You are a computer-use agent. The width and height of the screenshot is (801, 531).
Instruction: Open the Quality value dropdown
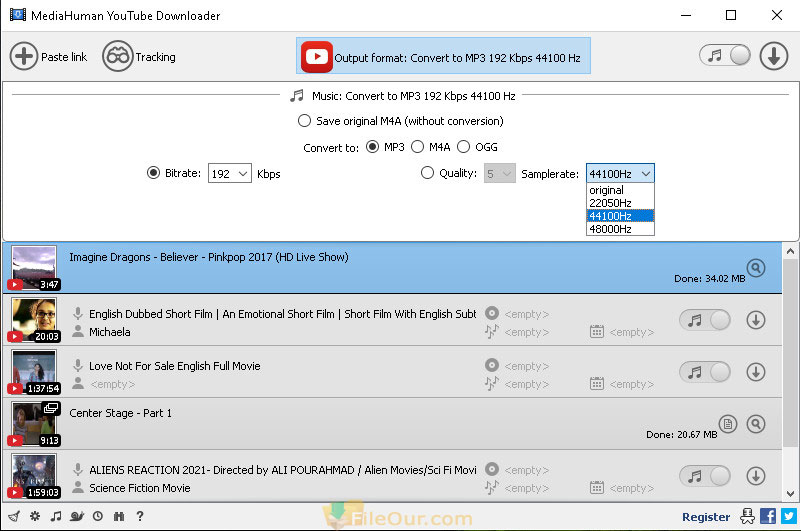click(500, 174)
